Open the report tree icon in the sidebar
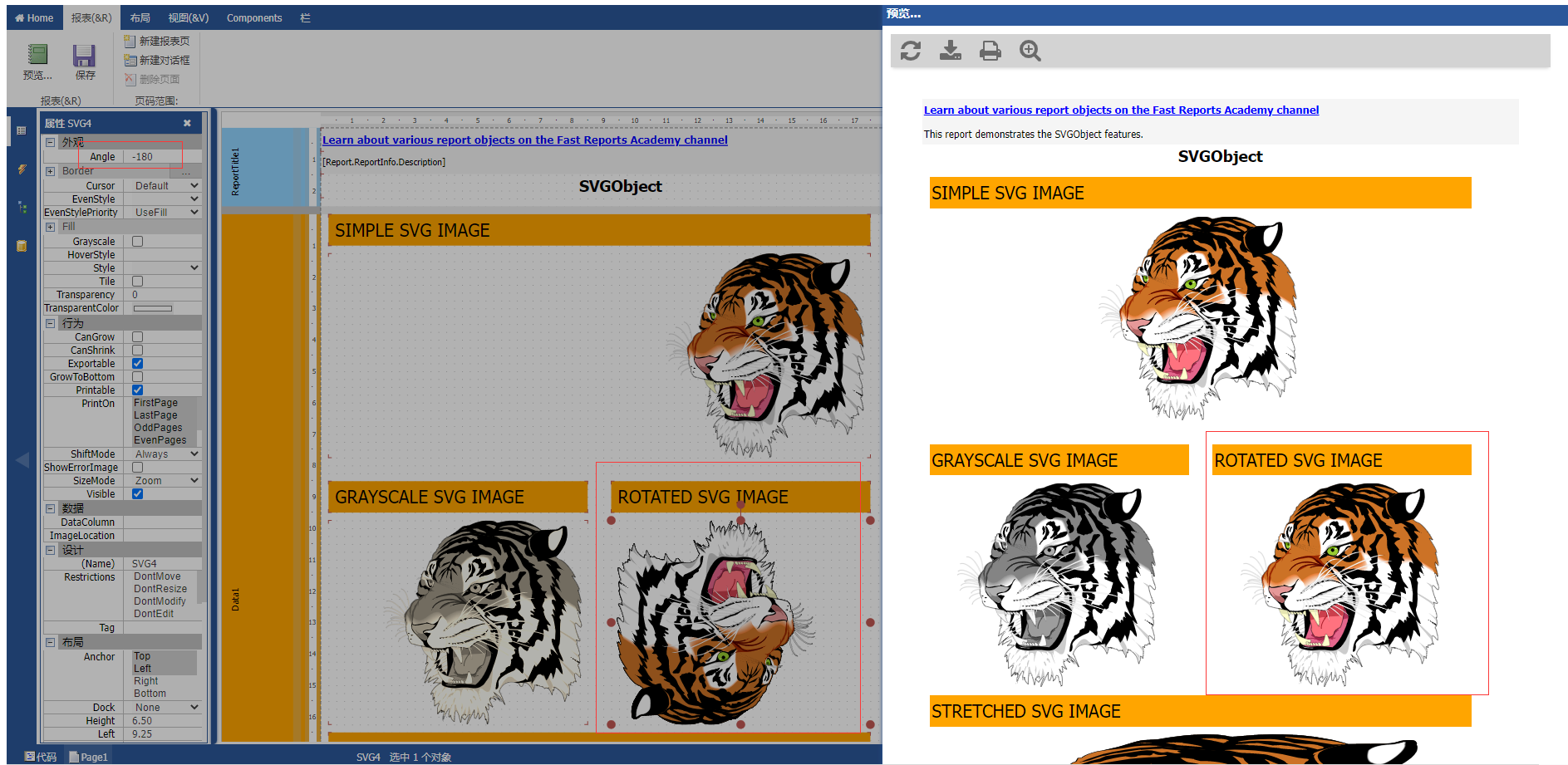Screen dimensions: 1568x765 [22, 207]
